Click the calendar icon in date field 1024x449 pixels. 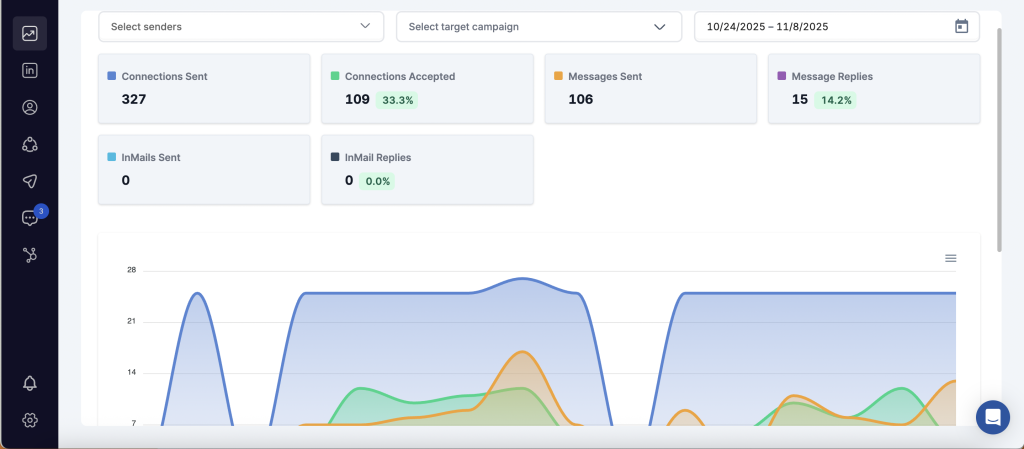coord(961,27)
